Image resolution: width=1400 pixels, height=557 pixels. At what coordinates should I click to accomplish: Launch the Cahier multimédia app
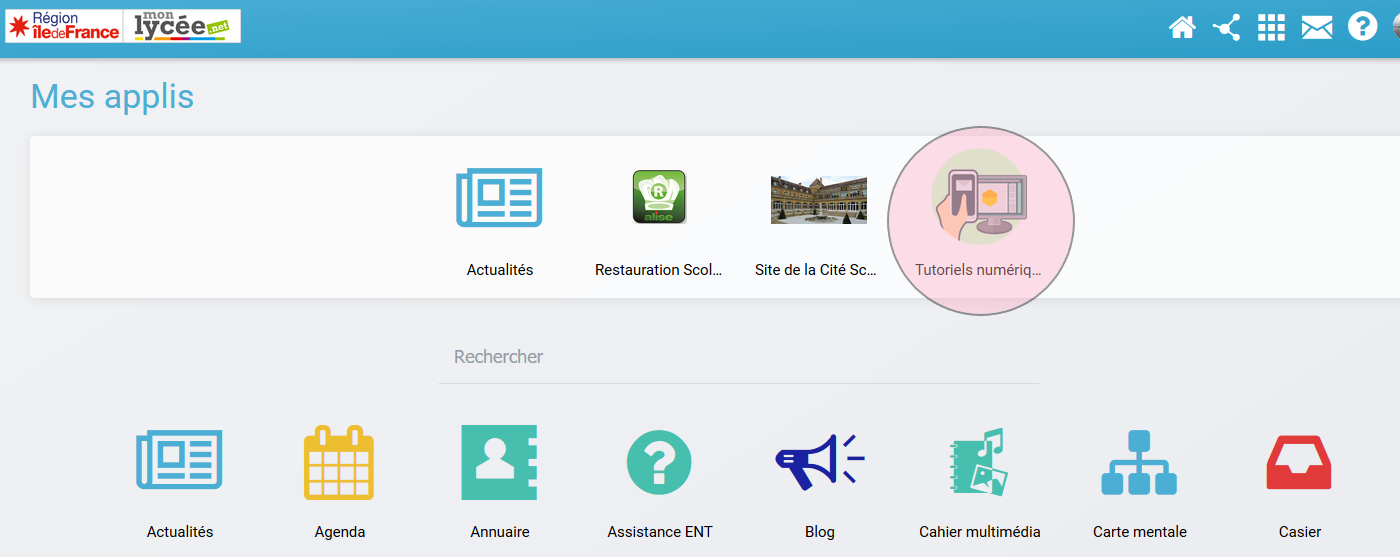pyautogui.click(x=979, y=463)
